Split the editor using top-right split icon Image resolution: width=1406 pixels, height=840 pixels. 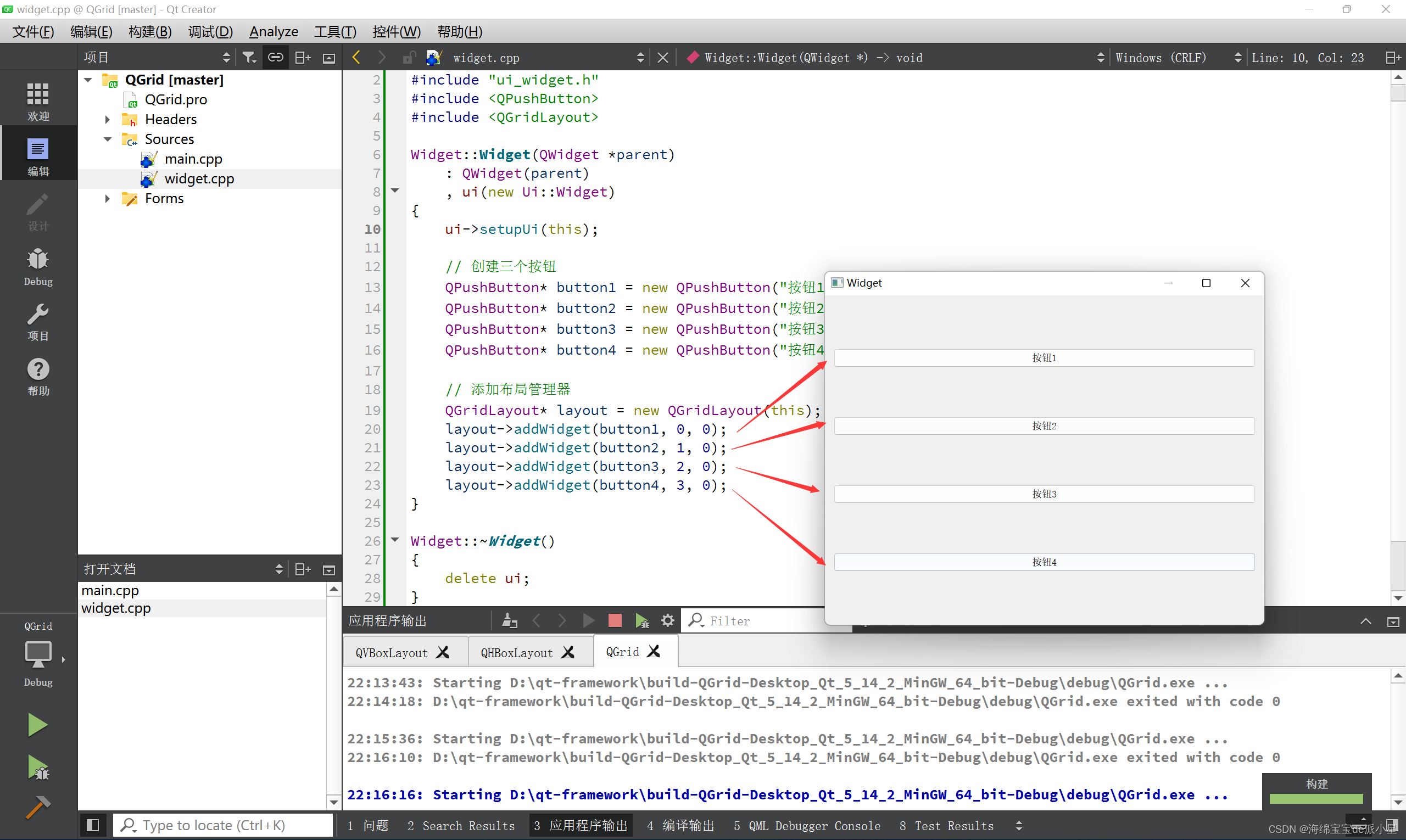click(1392, 57)
